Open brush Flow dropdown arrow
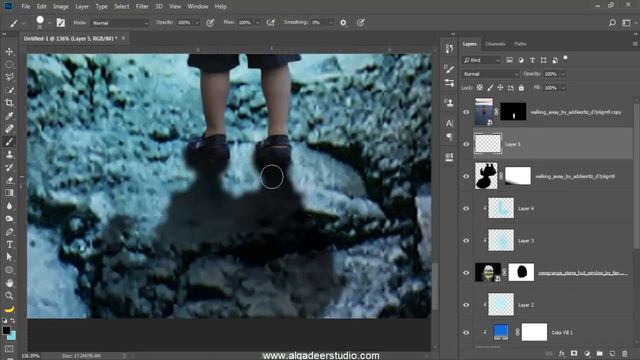Image resolution: width=640 pixels, height=360 pixels. pos(258,23)
